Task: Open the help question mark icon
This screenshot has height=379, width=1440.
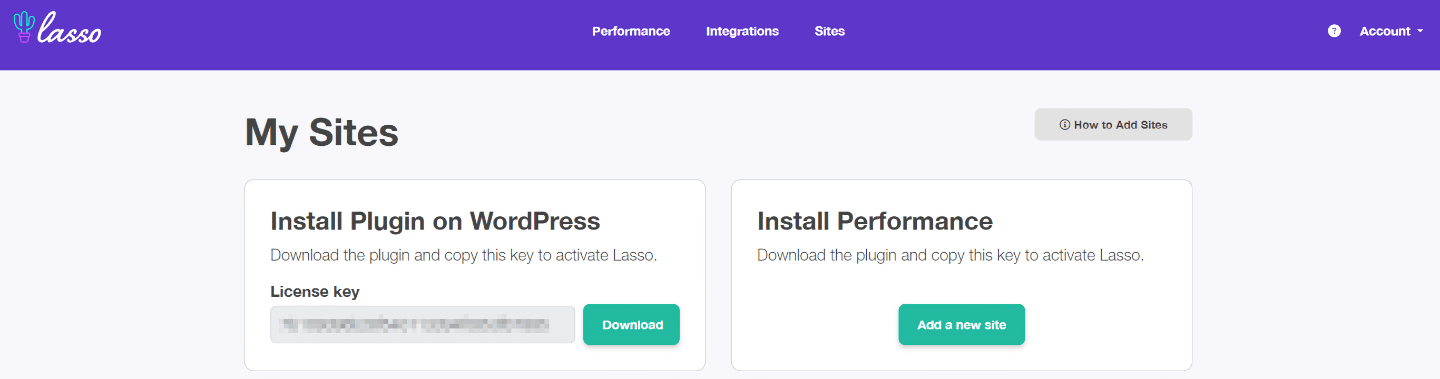Action: click(x=1334, y=31)
